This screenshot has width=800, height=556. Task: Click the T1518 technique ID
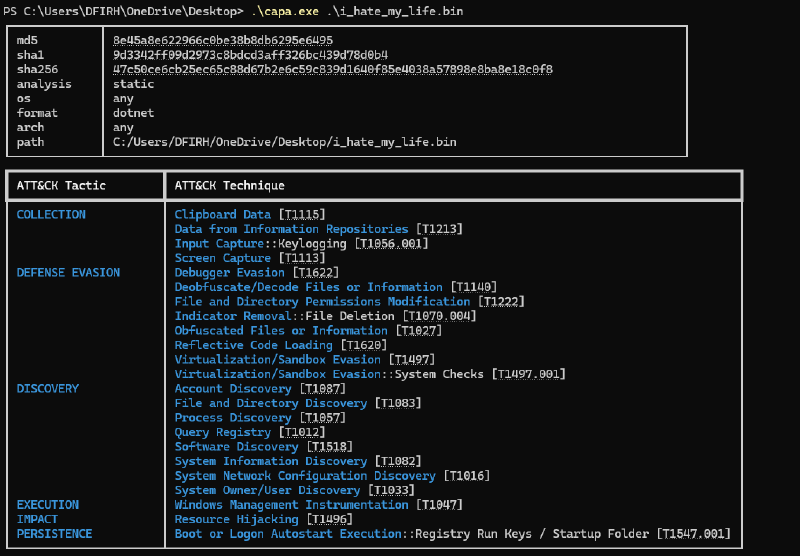click(330, 447)
